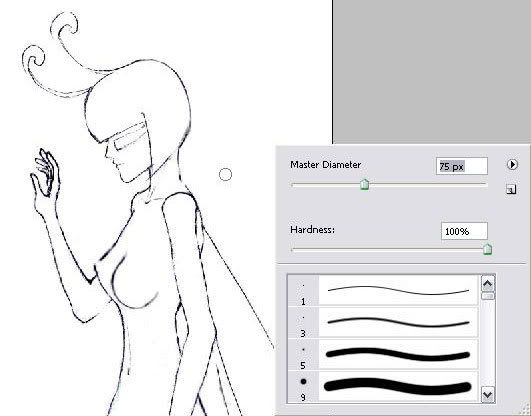Click the Hardness slider handle

click(x=487, y=249)
